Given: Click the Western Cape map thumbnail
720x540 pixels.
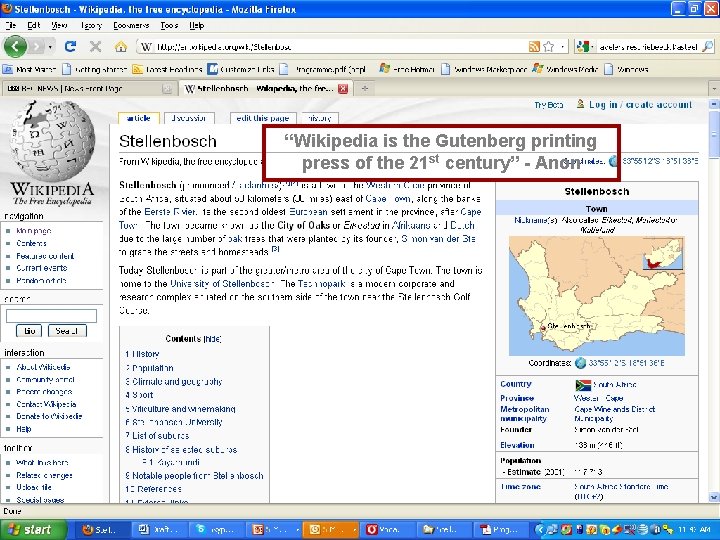Looking at the screenshot, I should (596, 296).
